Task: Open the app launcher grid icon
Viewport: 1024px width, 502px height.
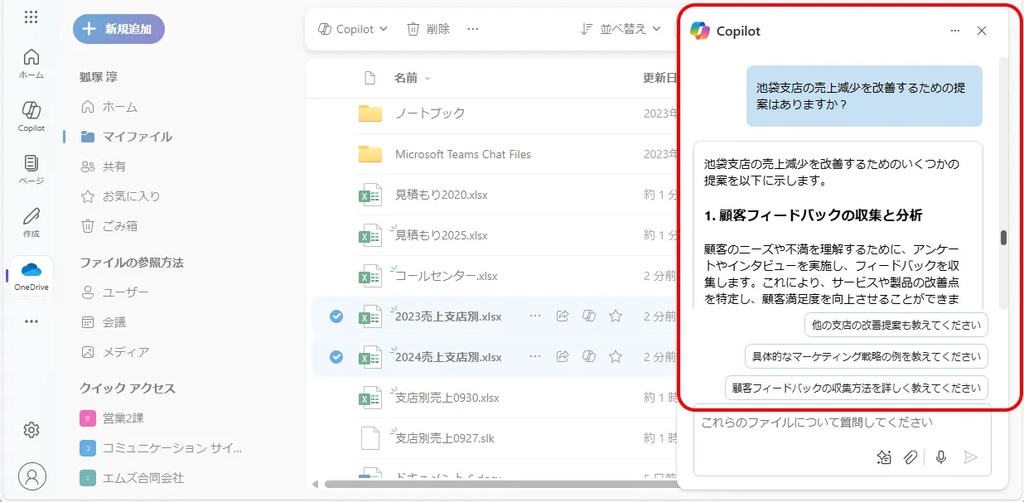Action: 31,17
